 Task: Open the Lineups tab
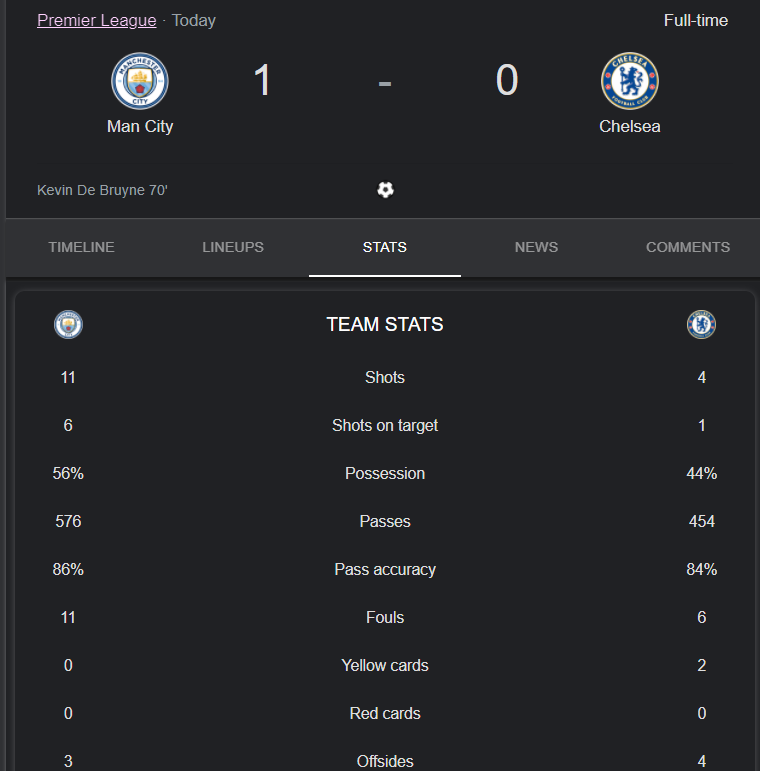[233, 247]
